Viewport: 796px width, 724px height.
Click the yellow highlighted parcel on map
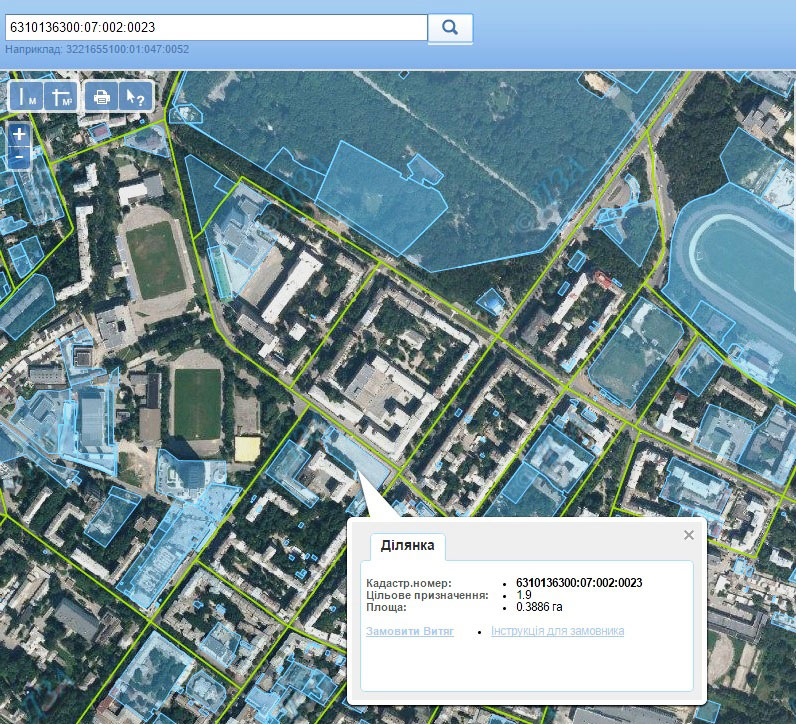point(246,449)
